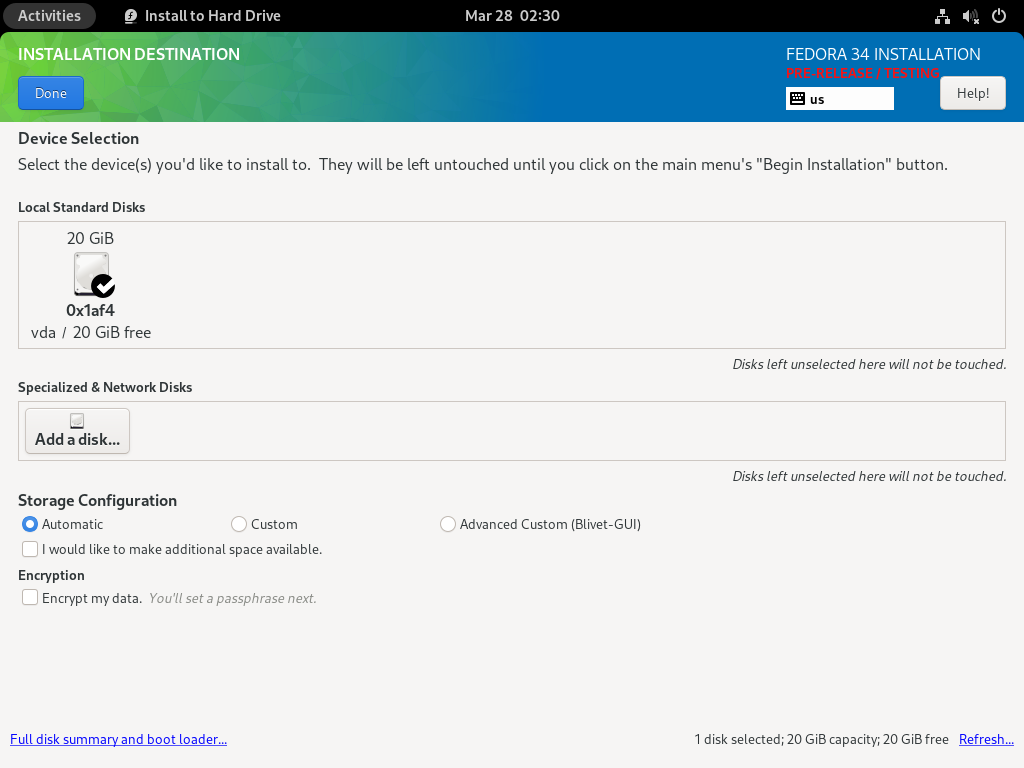Click the volume speaker icon in top bar
The image size is (1024, 768).
pos(970,16)
